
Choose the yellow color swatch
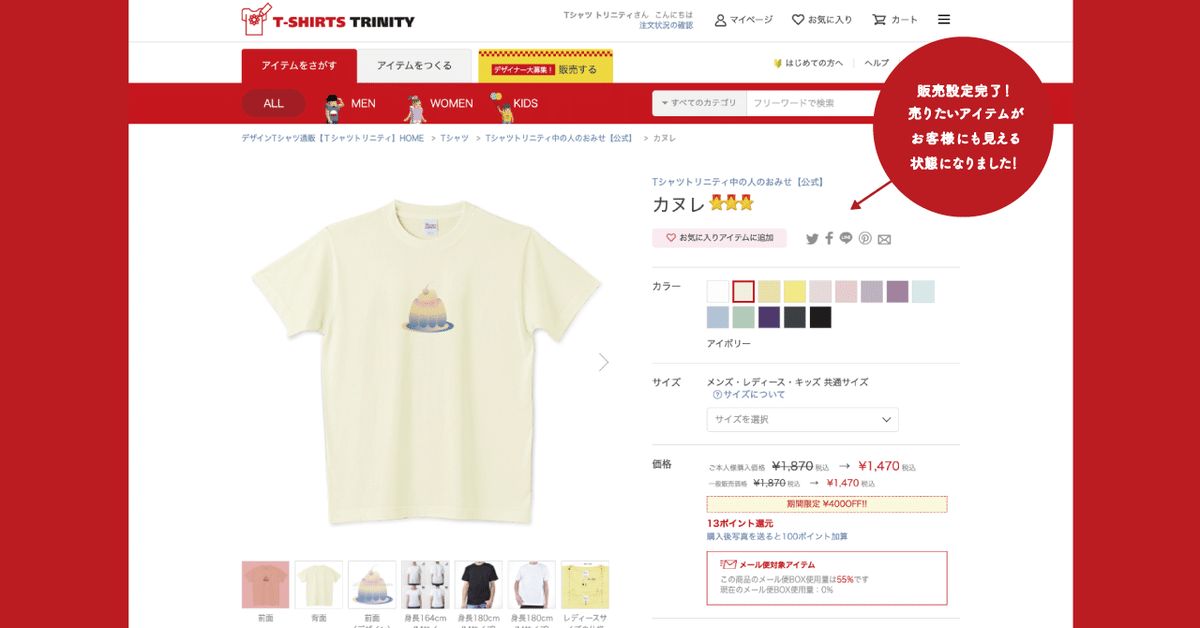click(795, 292)
